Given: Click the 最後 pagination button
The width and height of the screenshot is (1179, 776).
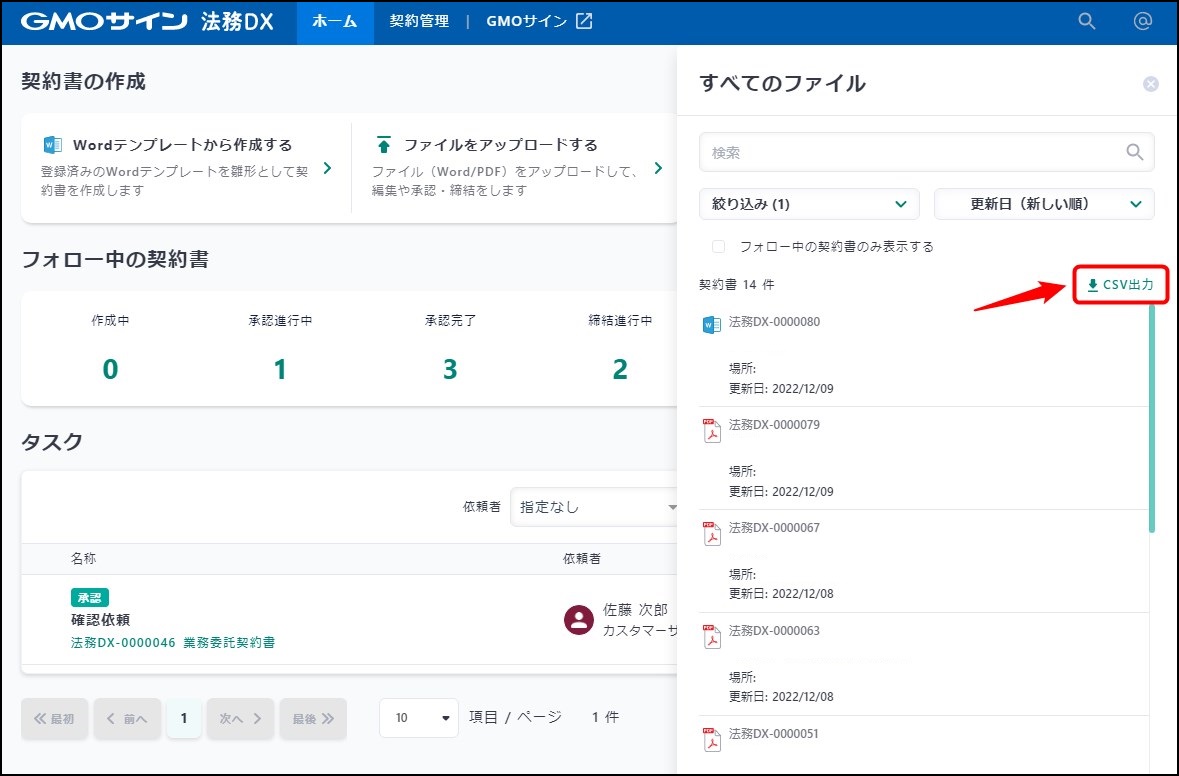Looking at the screenshot, I should pos(313,719).
